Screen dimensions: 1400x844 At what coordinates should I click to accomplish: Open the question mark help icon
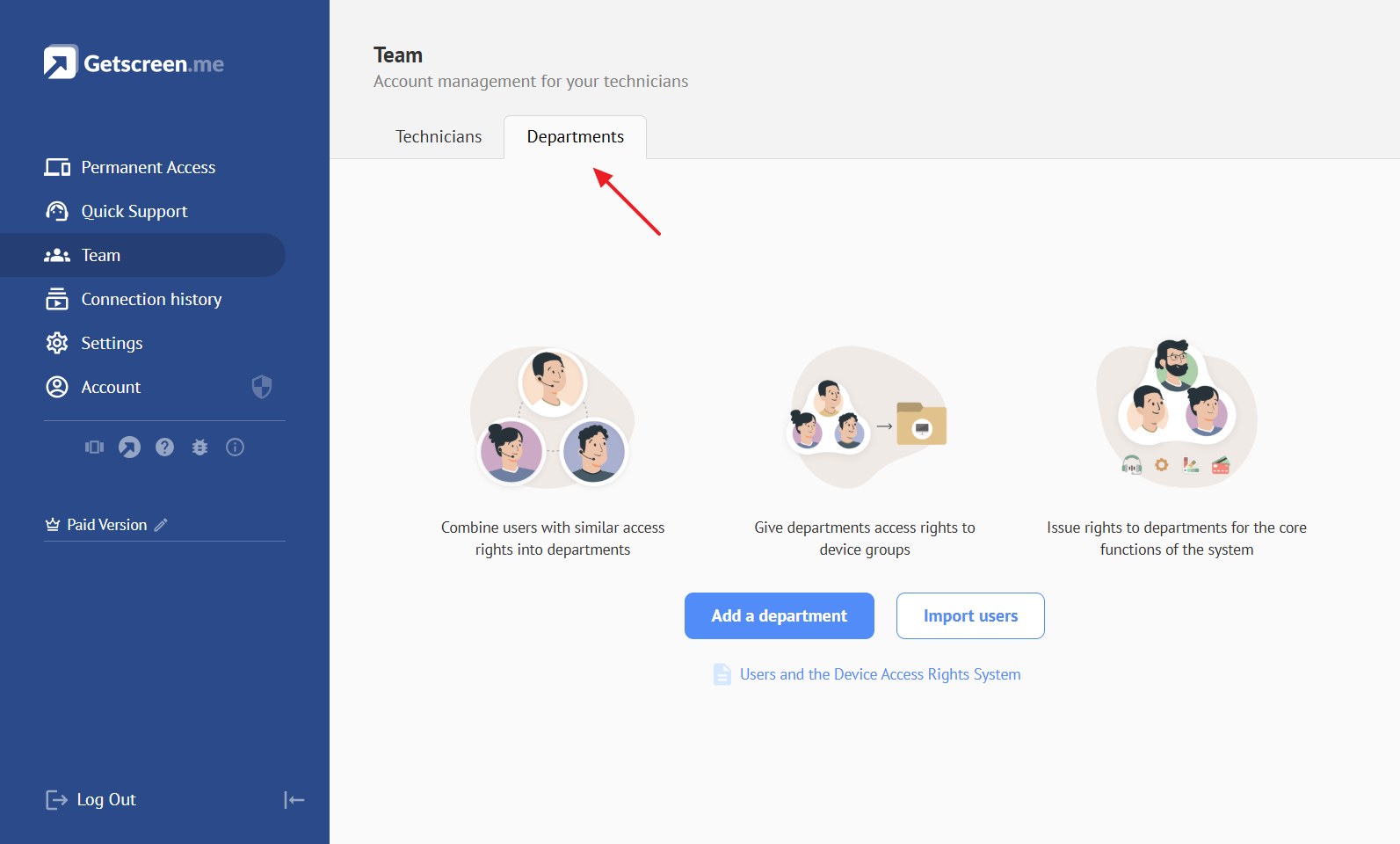point(164,447)
